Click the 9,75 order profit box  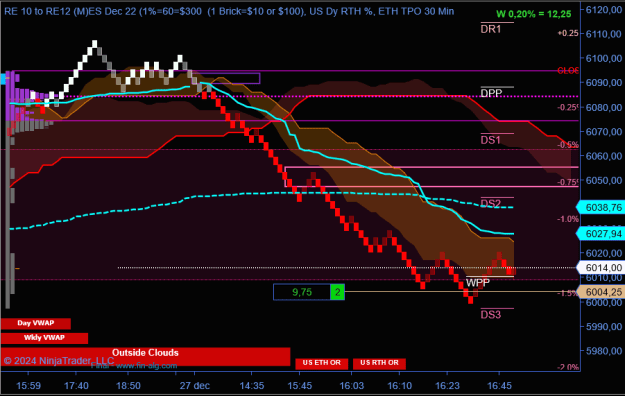tap(302, 292)
